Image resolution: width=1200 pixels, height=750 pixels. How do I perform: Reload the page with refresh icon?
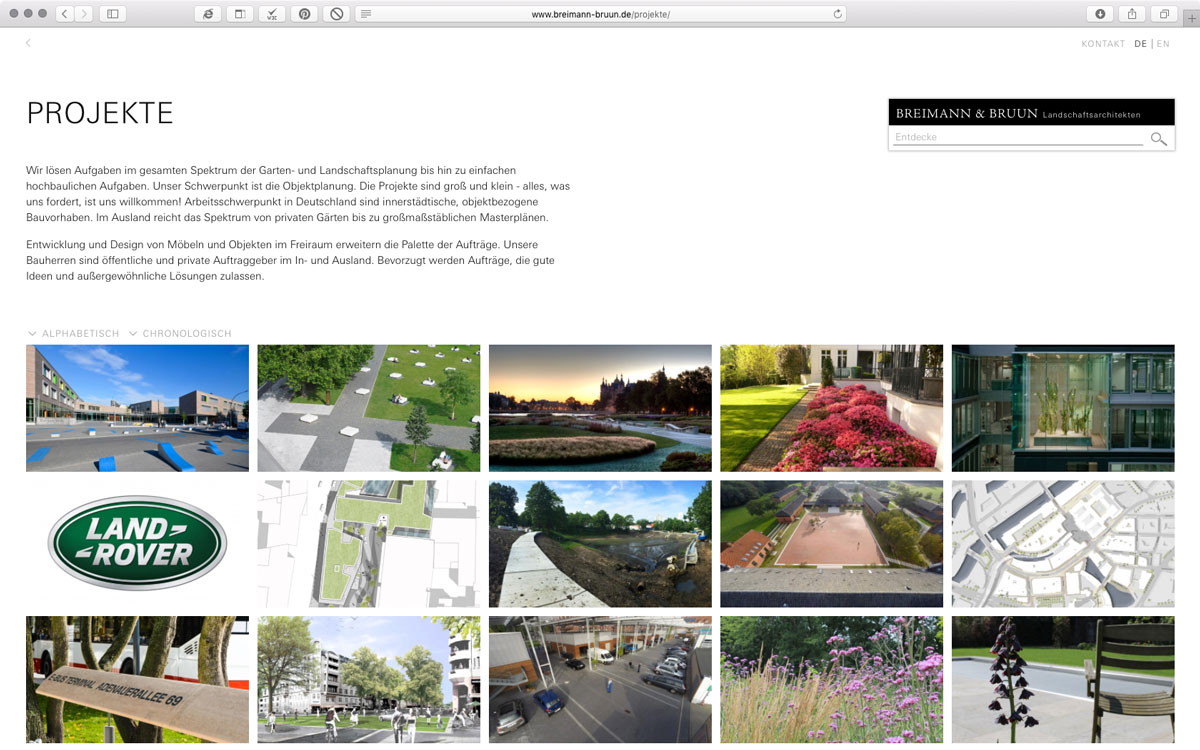coord(837,14)
